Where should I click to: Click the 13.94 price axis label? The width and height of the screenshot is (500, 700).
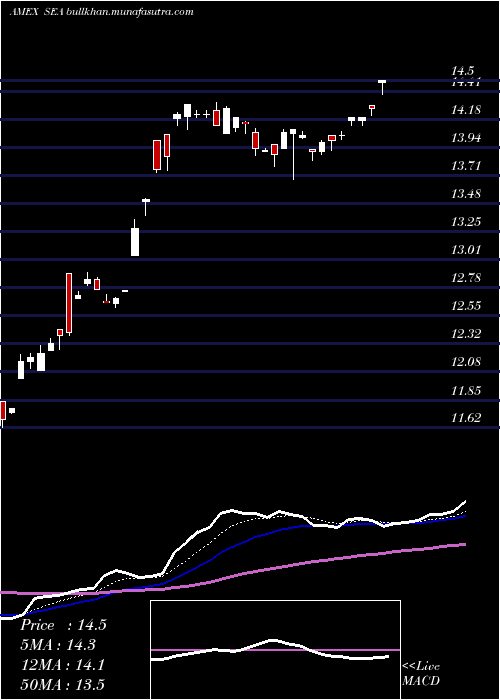click(466, 138)
